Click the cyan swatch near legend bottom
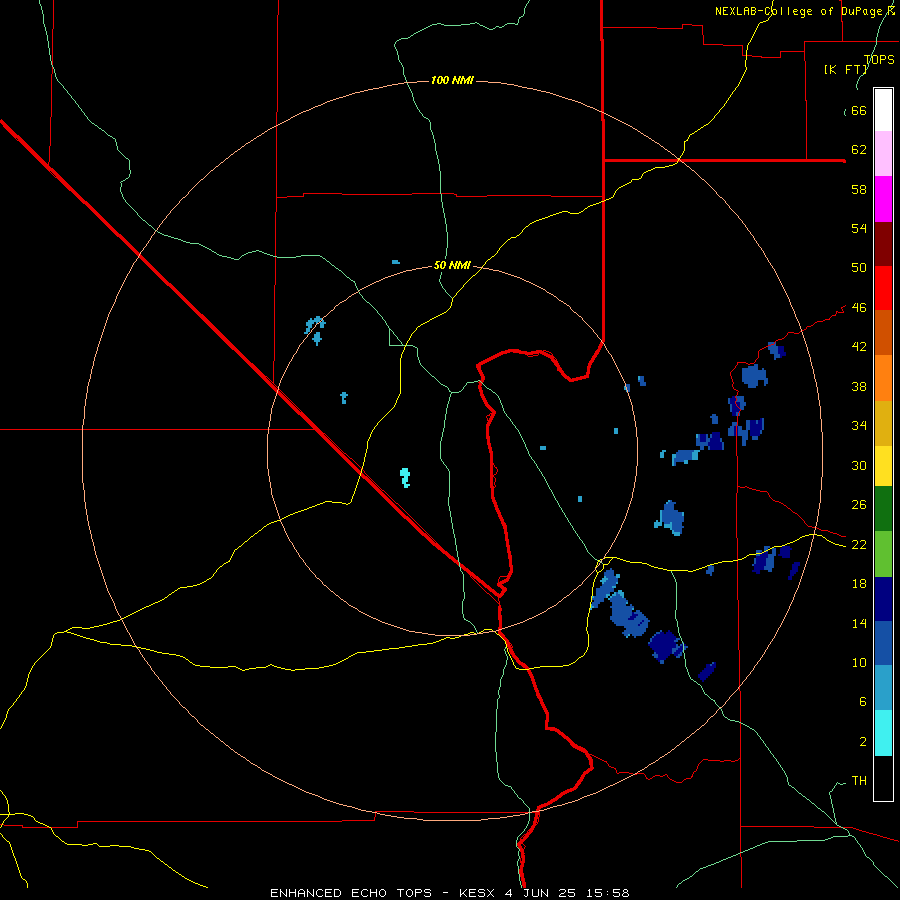The width and height of the screenshot is (900, 900). (883, 733)
